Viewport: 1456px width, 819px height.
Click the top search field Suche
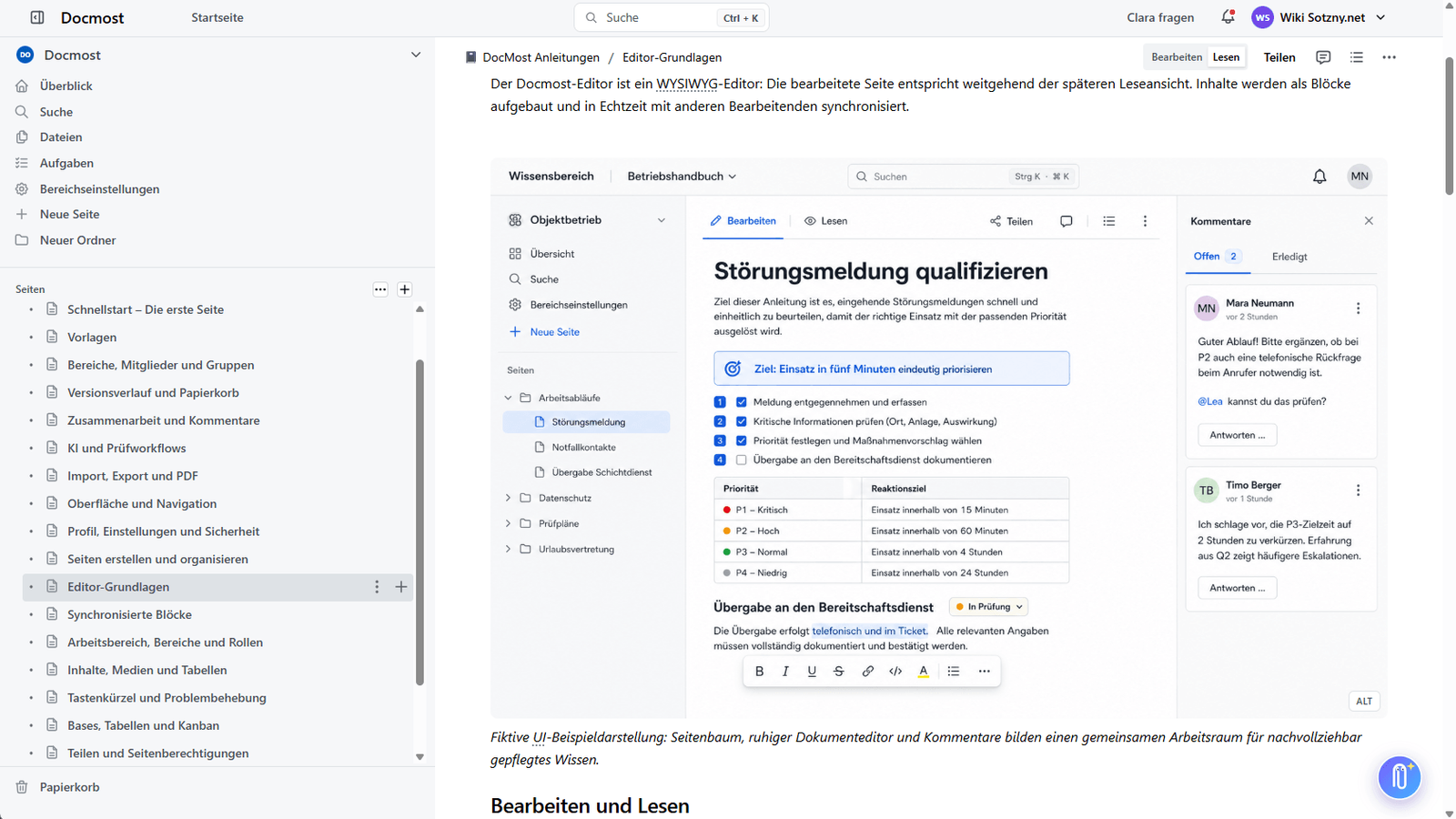click(672, 17)
